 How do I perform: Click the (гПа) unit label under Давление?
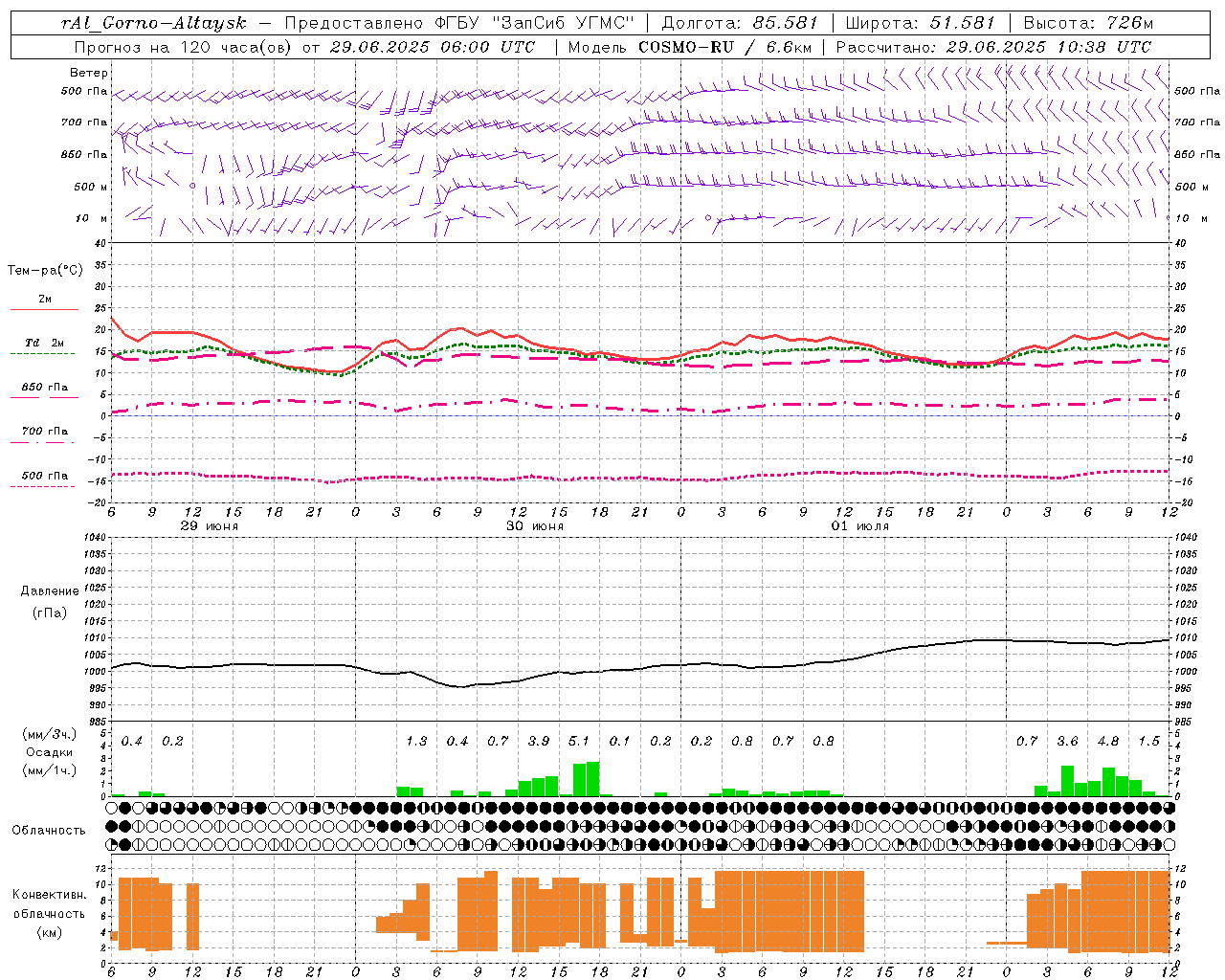click(50, 613)
